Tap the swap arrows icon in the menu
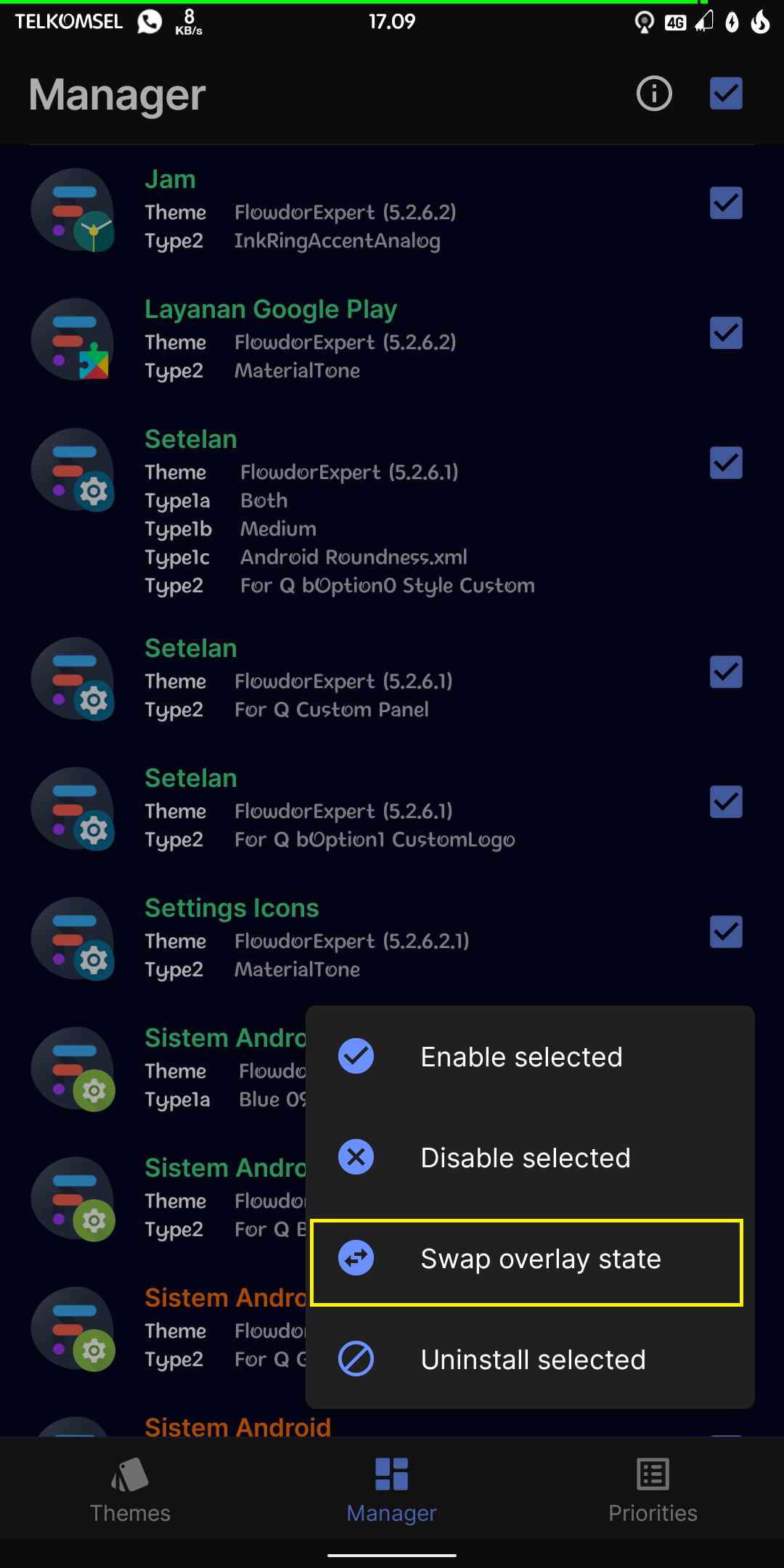This screenshot has width=784, height=1568. [355, 1258]
